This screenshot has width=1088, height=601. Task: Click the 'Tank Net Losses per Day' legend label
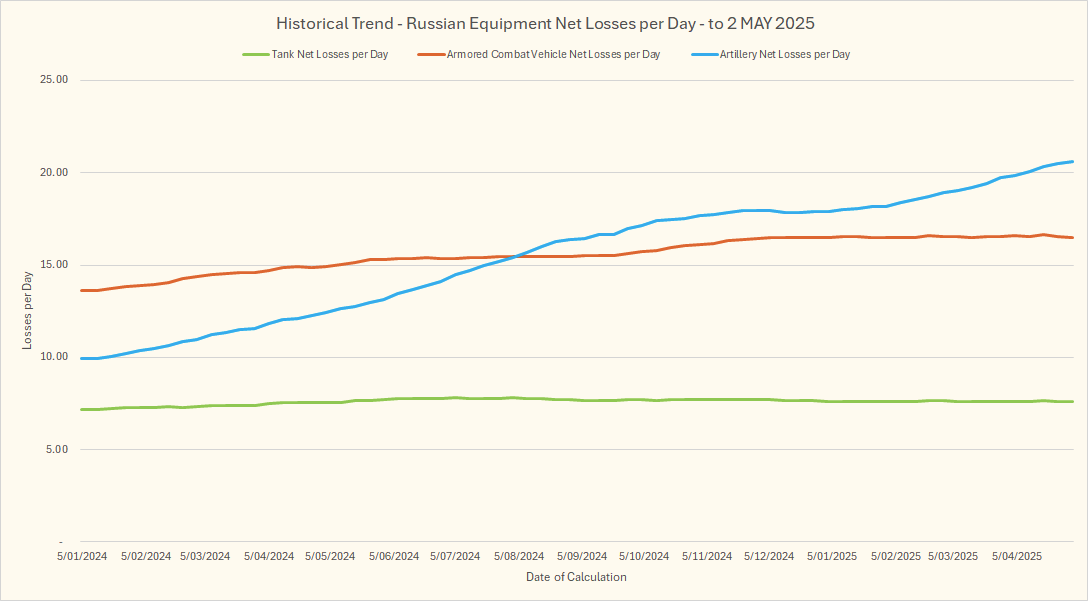click(329, 55)
